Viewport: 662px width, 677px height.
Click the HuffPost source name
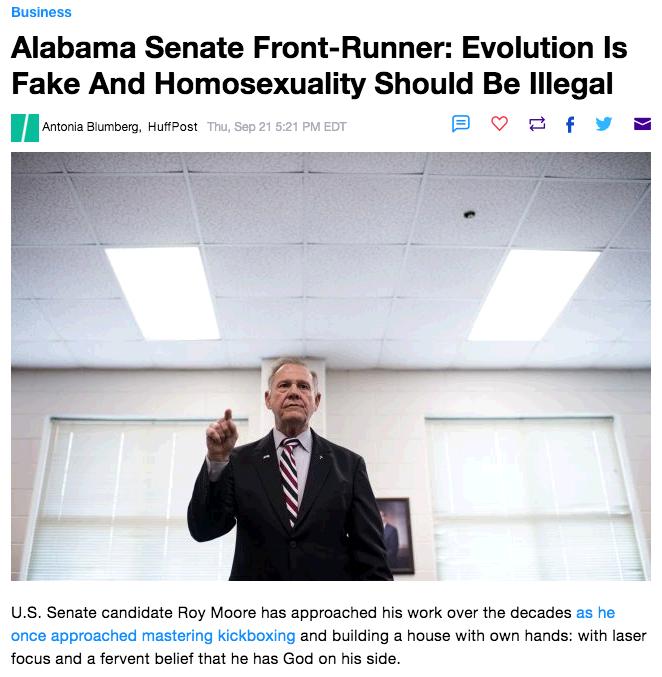[x=172, y=127]
